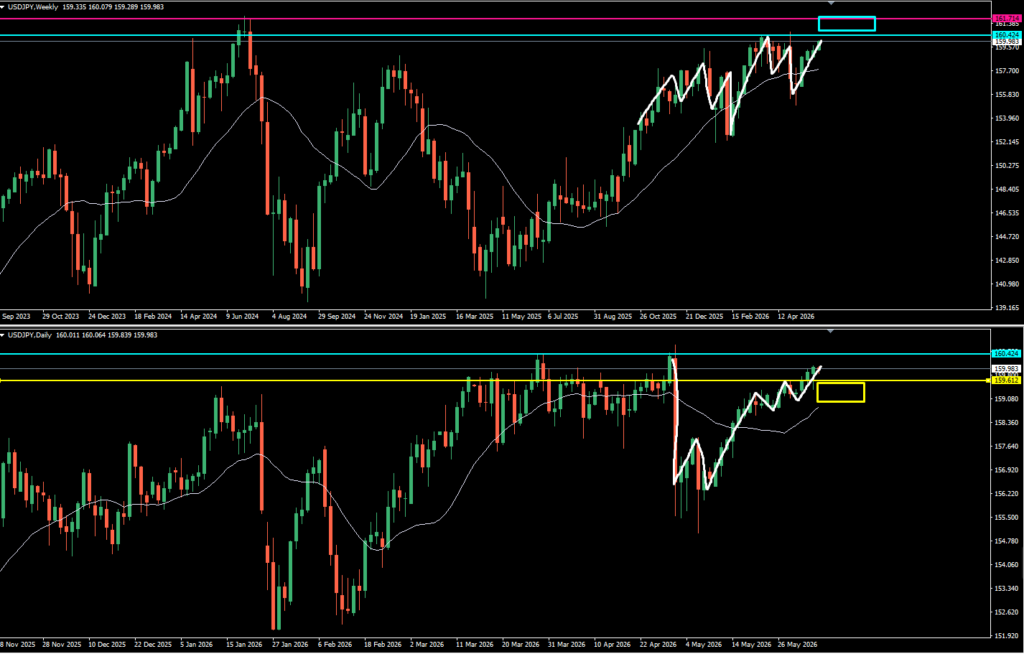Click the Weekly chart shift marker triangle

click(x=831, y=3)
